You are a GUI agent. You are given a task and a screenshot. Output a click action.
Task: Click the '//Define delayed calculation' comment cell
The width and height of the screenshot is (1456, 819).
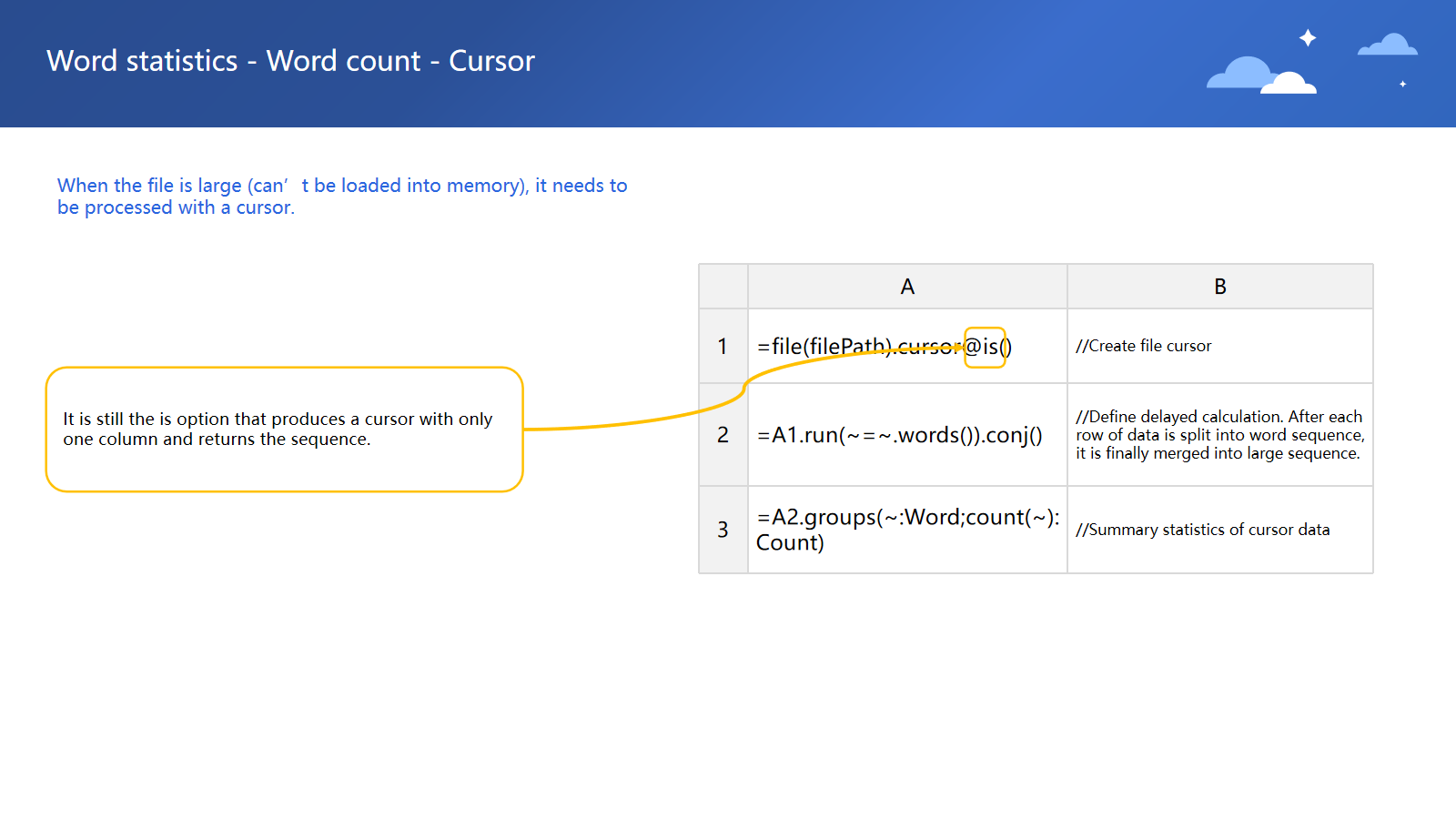point(1219,435)
